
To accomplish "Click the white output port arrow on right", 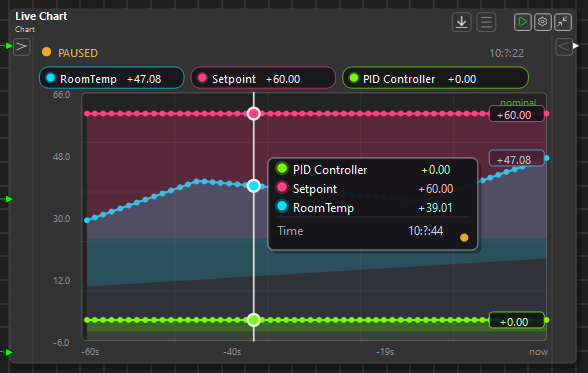I will point(576,46).
